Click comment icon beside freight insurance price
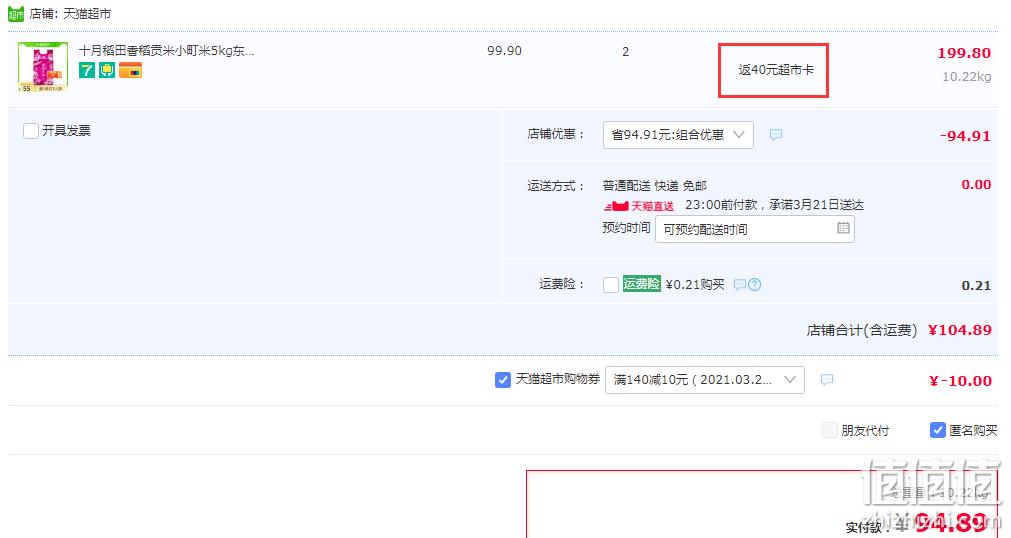The image size is (1011, 538). pos(740,284)
